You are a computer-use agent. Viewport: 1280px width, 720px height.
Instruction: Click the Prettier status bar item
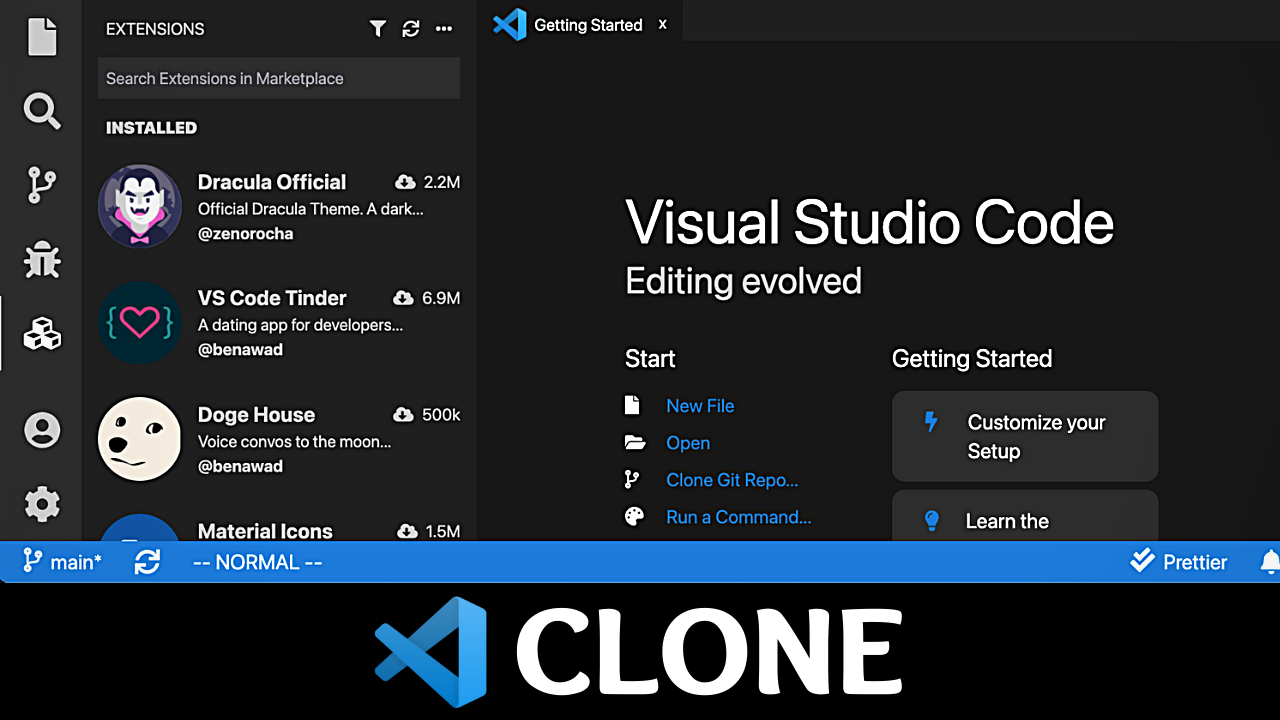[x=1178, y=561]
